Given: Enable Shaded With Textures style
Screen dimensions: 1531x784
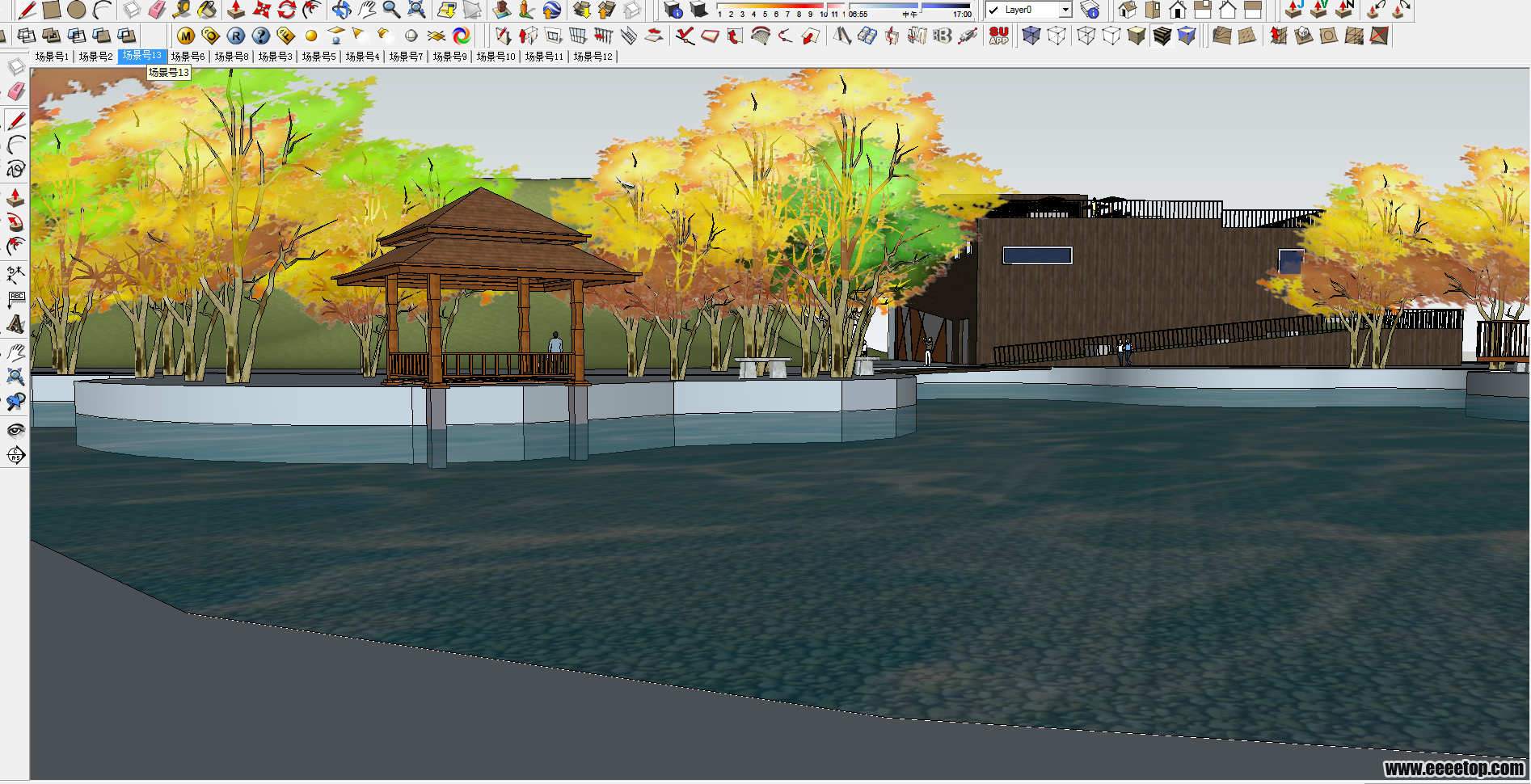Looking at the screenshot, I should tap(1162, 36).
